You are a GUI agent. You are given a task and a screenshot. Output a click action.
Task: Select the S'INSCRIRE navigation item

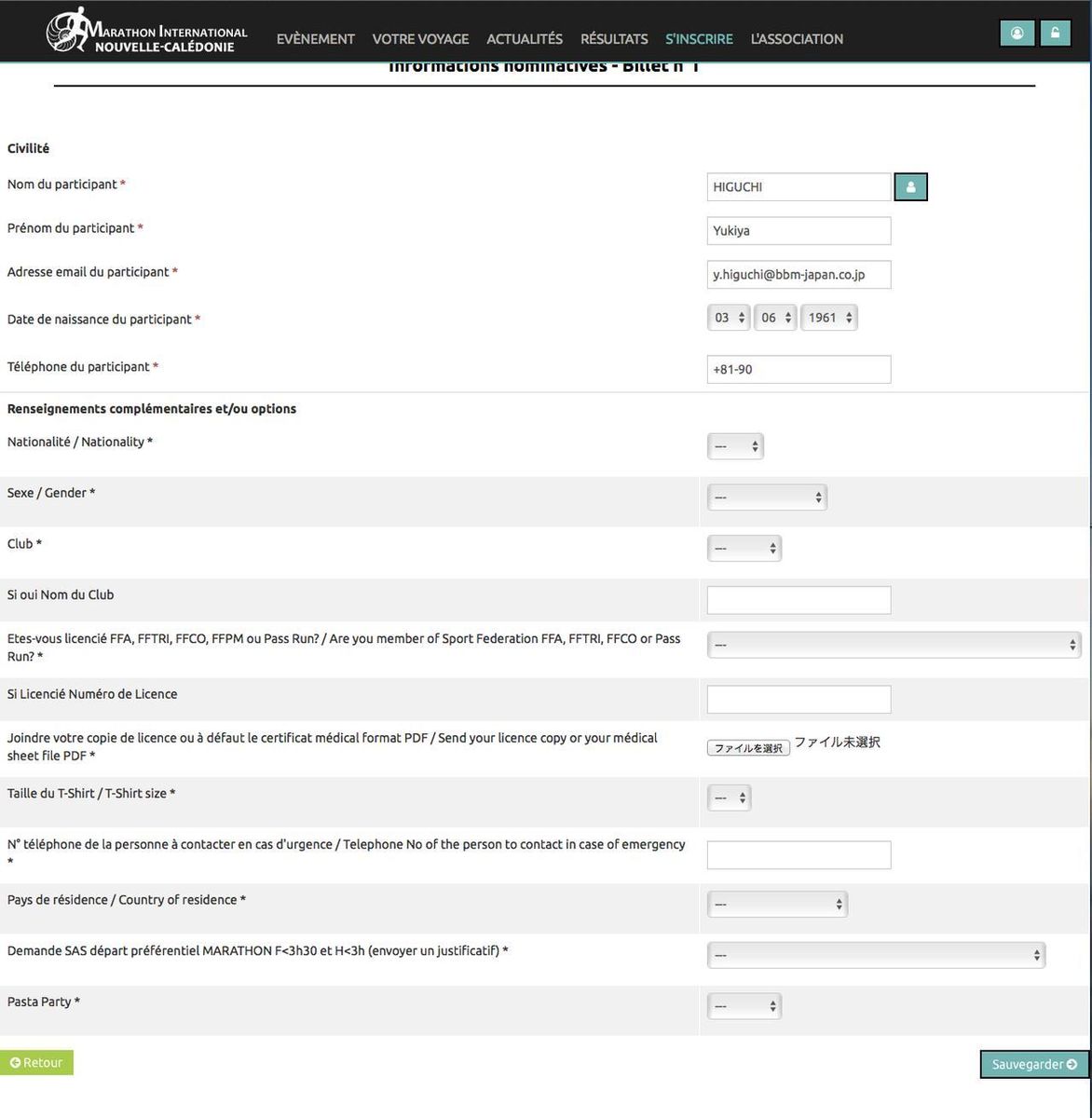[x=699, y=39]
